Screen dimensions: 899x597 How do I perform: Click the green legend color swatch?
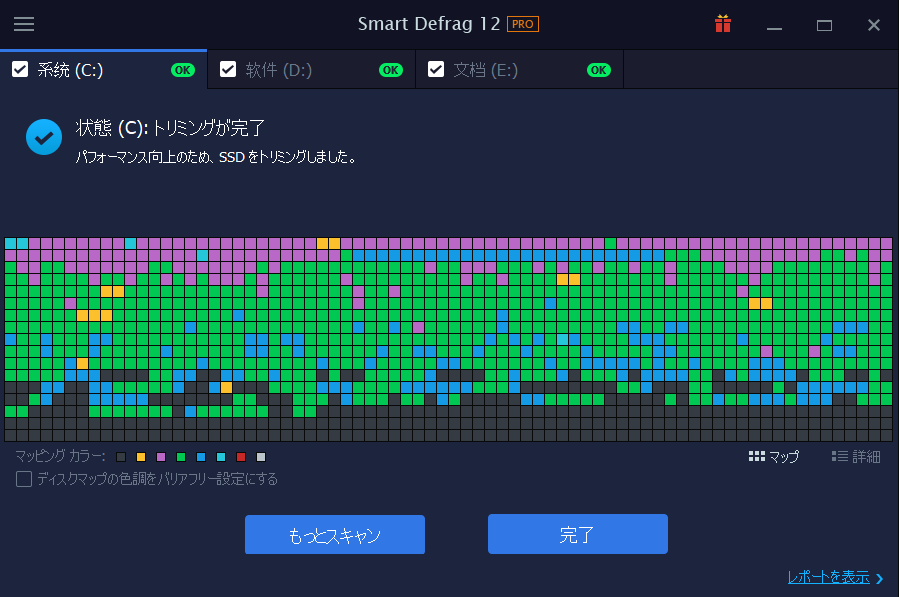(x=181, y=457)
